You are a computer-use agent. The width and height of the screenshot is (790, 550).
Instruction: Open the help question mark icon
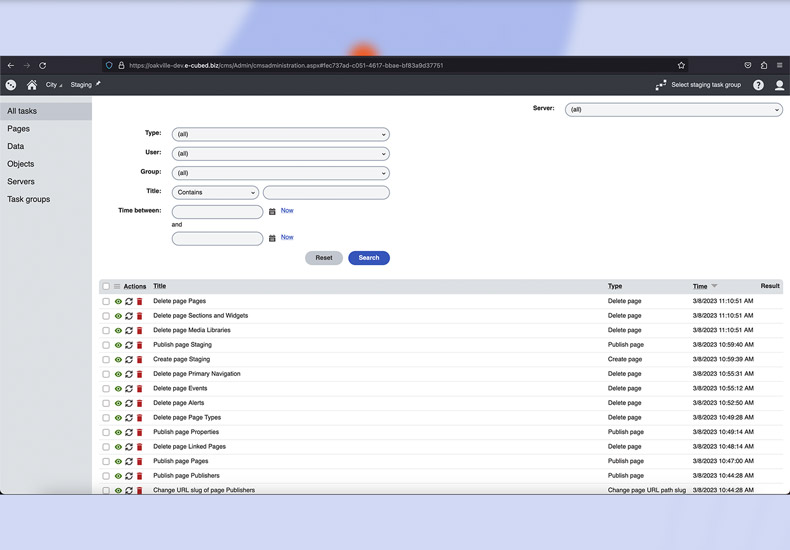pos(758,85)
